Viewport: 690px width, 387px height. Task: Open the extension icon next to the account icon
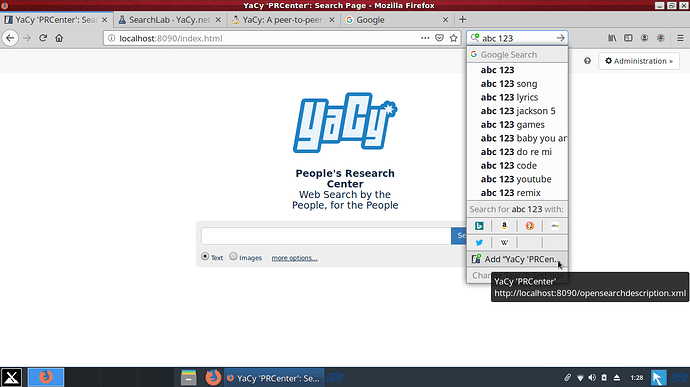tap(661, 38)
